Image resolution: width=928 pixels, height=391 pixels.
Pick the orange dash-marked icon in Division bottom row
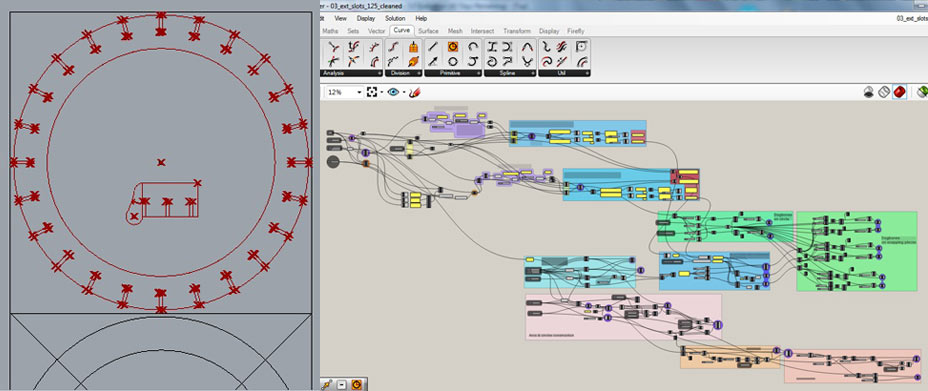[x=413, y=61]
